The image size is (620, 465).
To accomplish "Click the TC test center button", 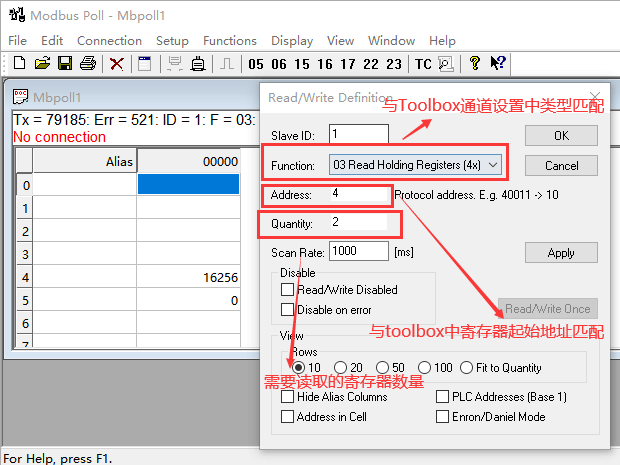I will (x=423, y=64).
